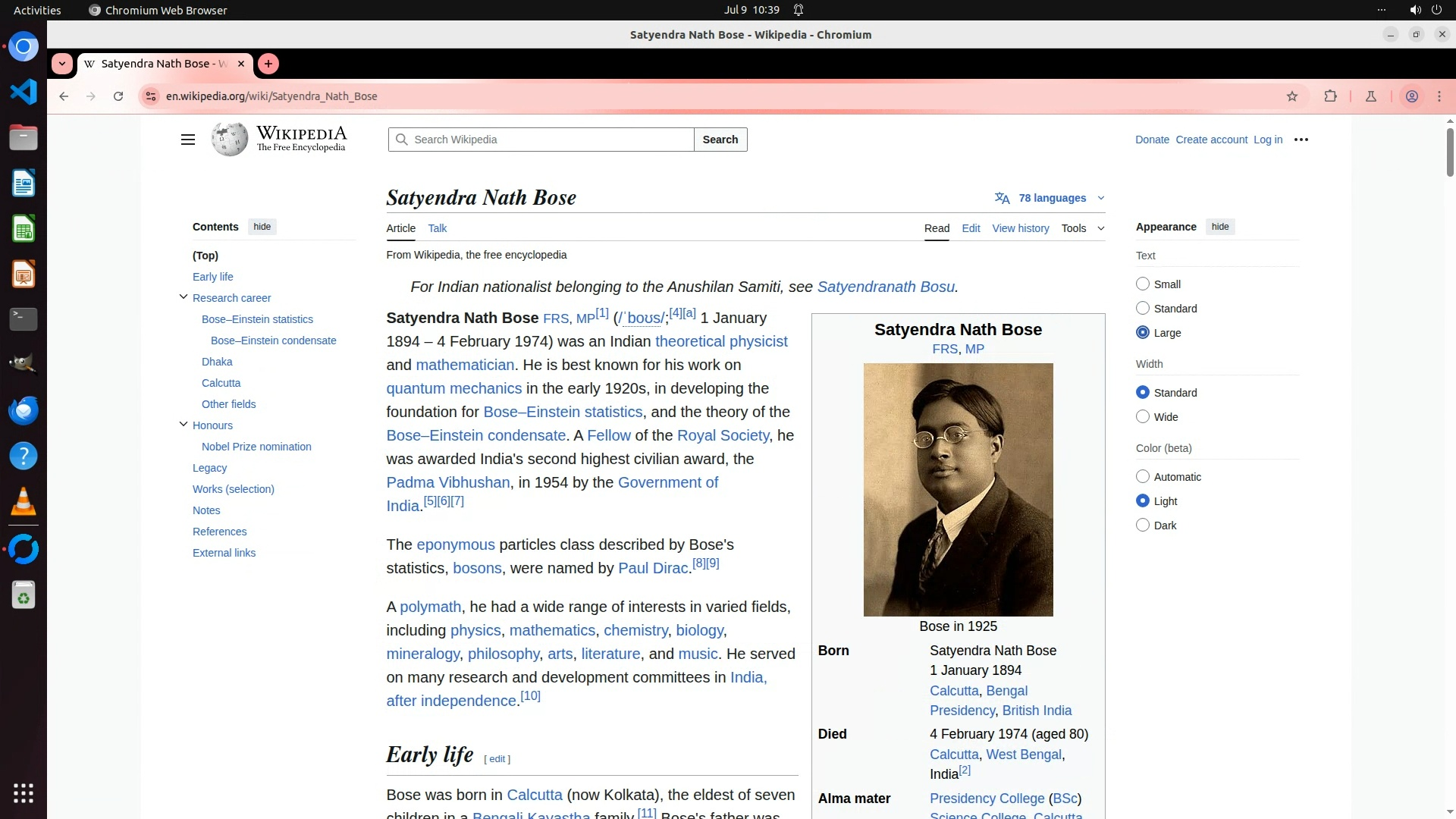Choose Wide width option
Viewport: 1456px width, 819px height.
(x=1143, y=416)
